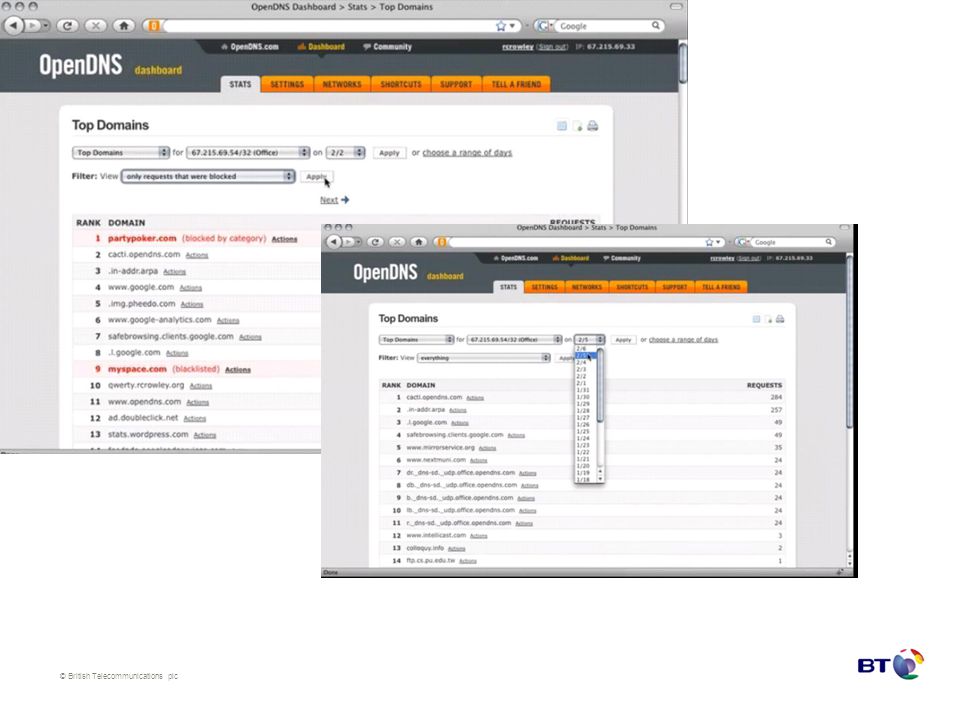
Task: Click the address bar in the back window
Action: [x=331, y=26]
